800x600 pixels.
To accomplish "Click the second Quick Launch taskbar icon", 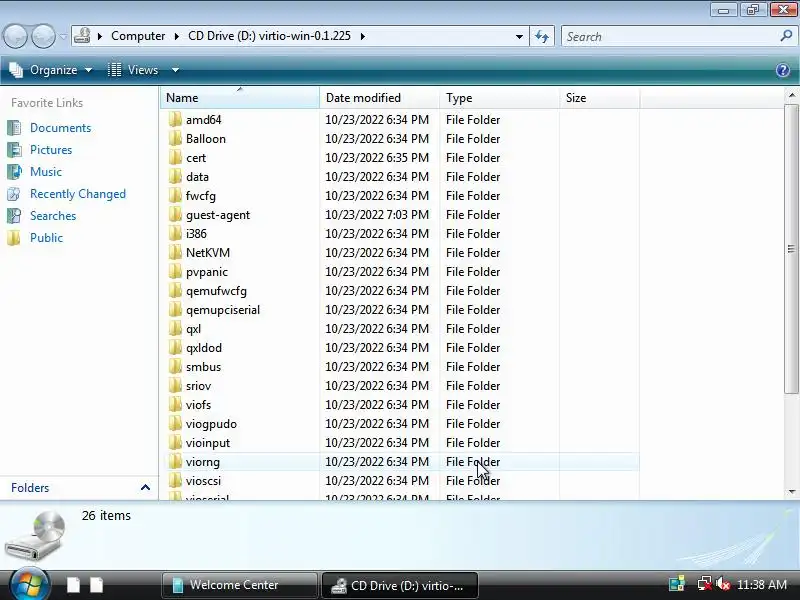I will coord(96,585).
